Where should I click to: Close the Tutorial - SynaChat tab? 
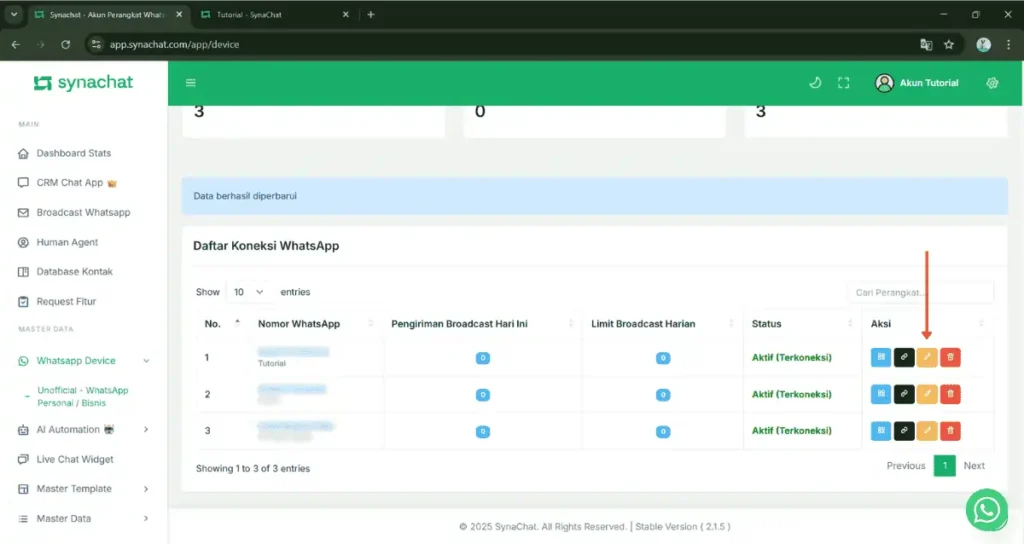coord(345,14)
